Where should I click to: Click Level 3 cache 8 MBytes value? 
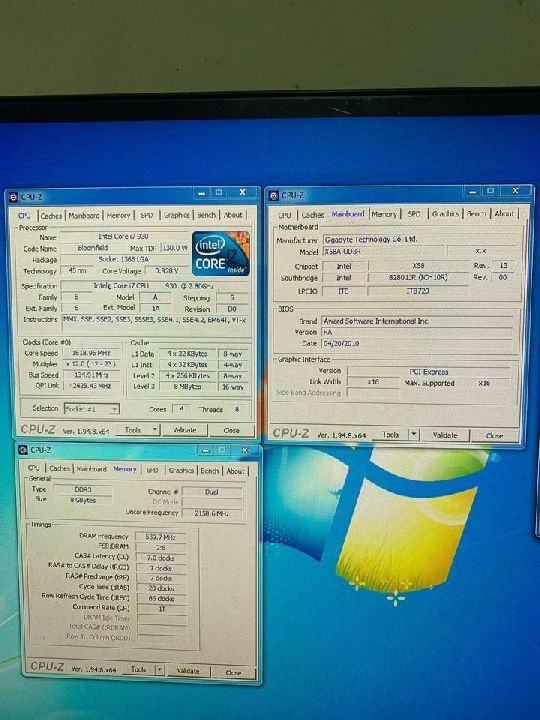187,387
